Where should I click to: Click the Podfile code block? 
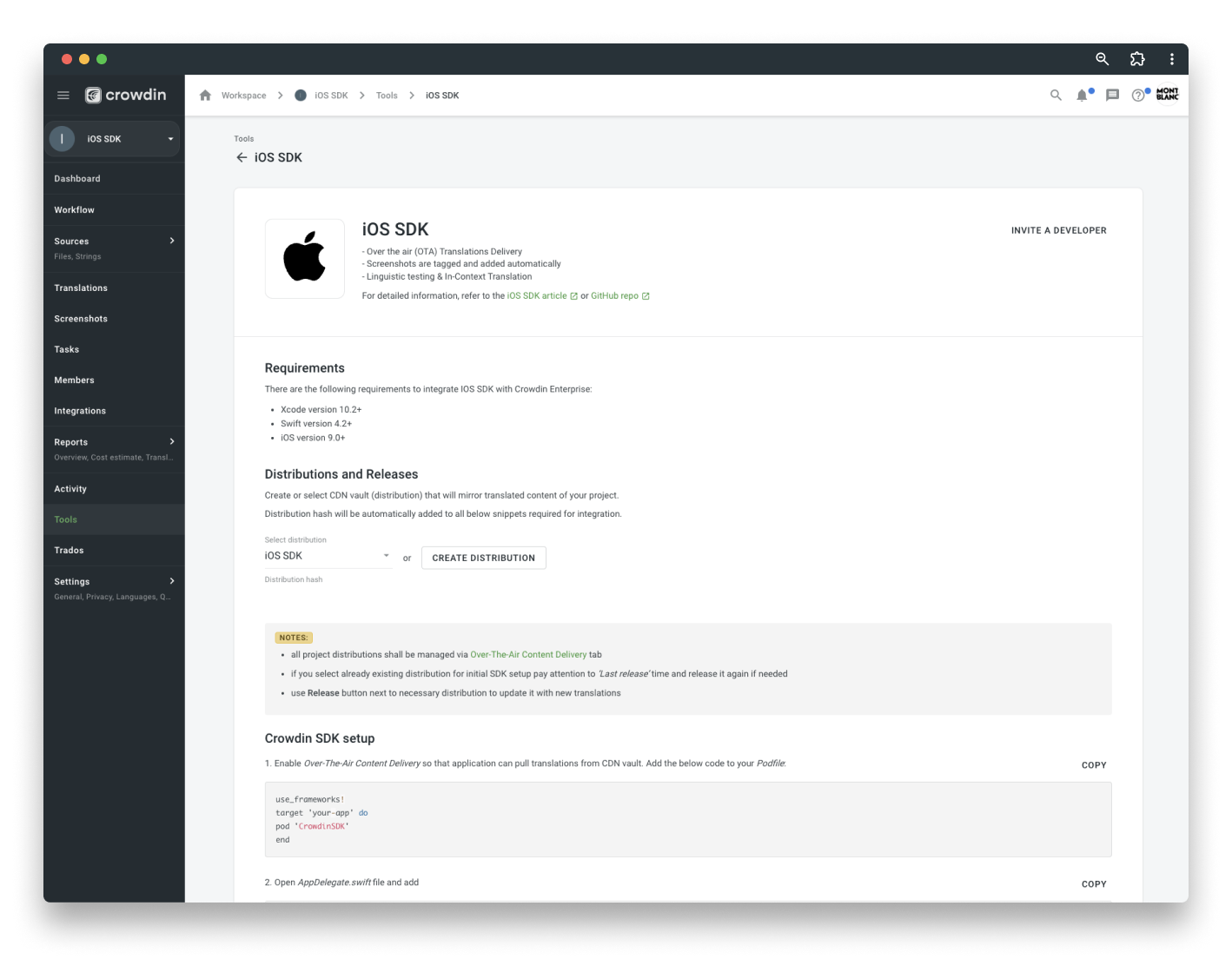click(688, 819)
